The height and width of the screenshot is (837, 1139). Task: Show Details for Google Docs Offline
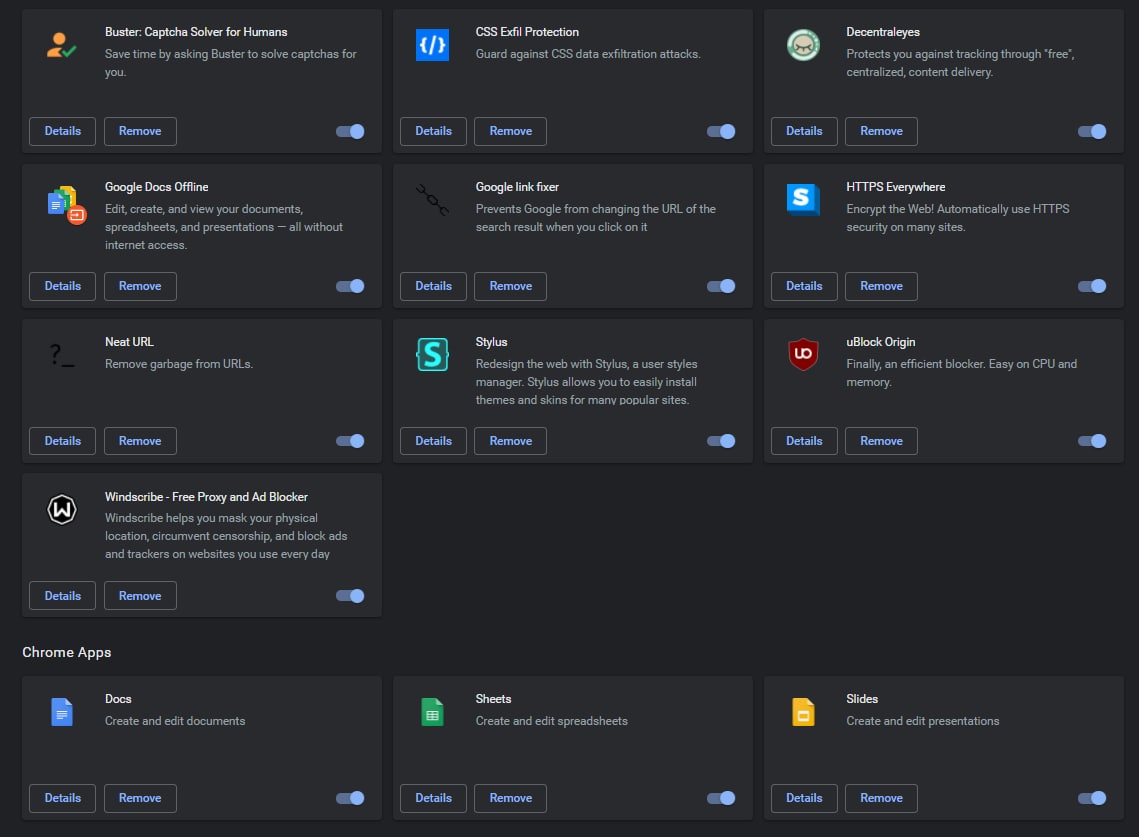(x=62, y=286)
